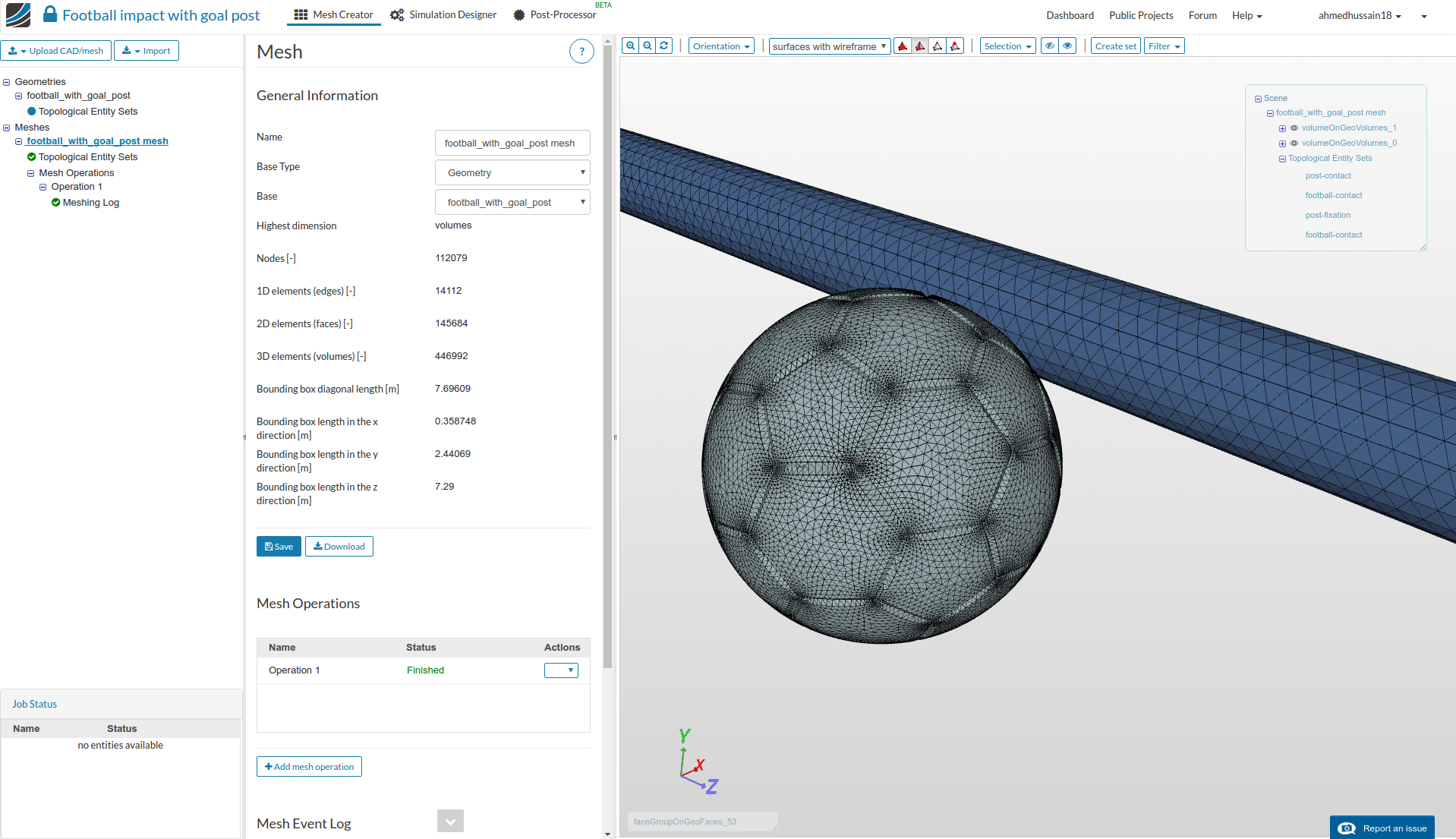Click the show-all eye icon in toolbar
Screen dimensions: 1456x839
(x=1068, y=46)
